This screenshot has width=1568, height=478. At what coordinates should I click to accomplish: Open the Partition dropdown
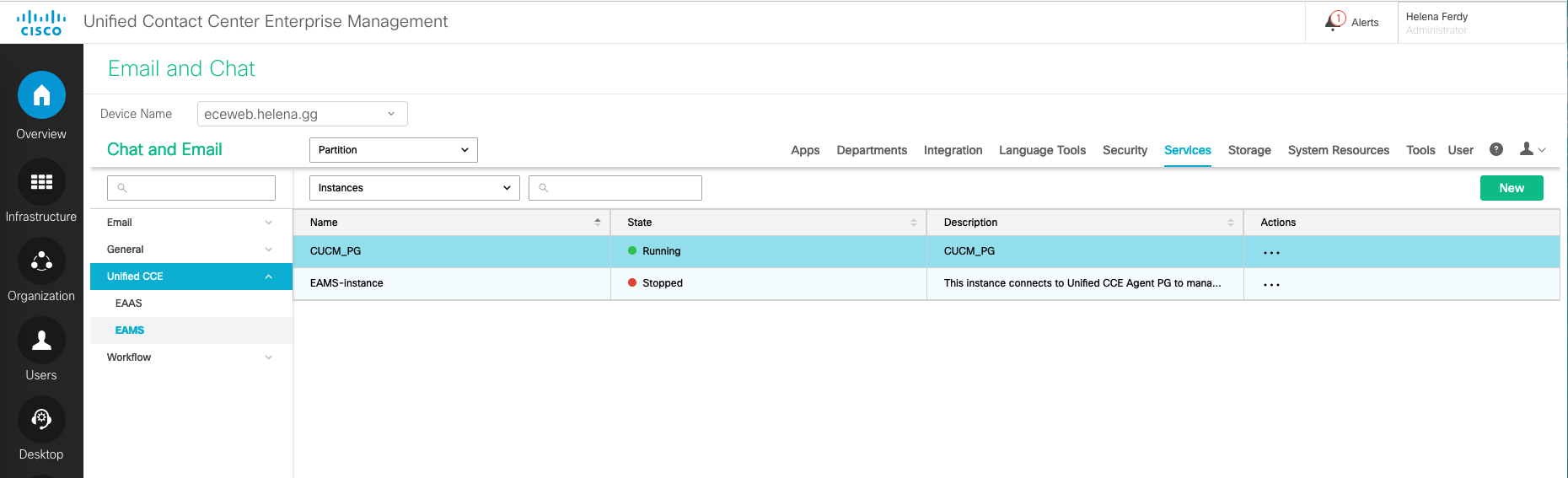(x=393, y=150)
